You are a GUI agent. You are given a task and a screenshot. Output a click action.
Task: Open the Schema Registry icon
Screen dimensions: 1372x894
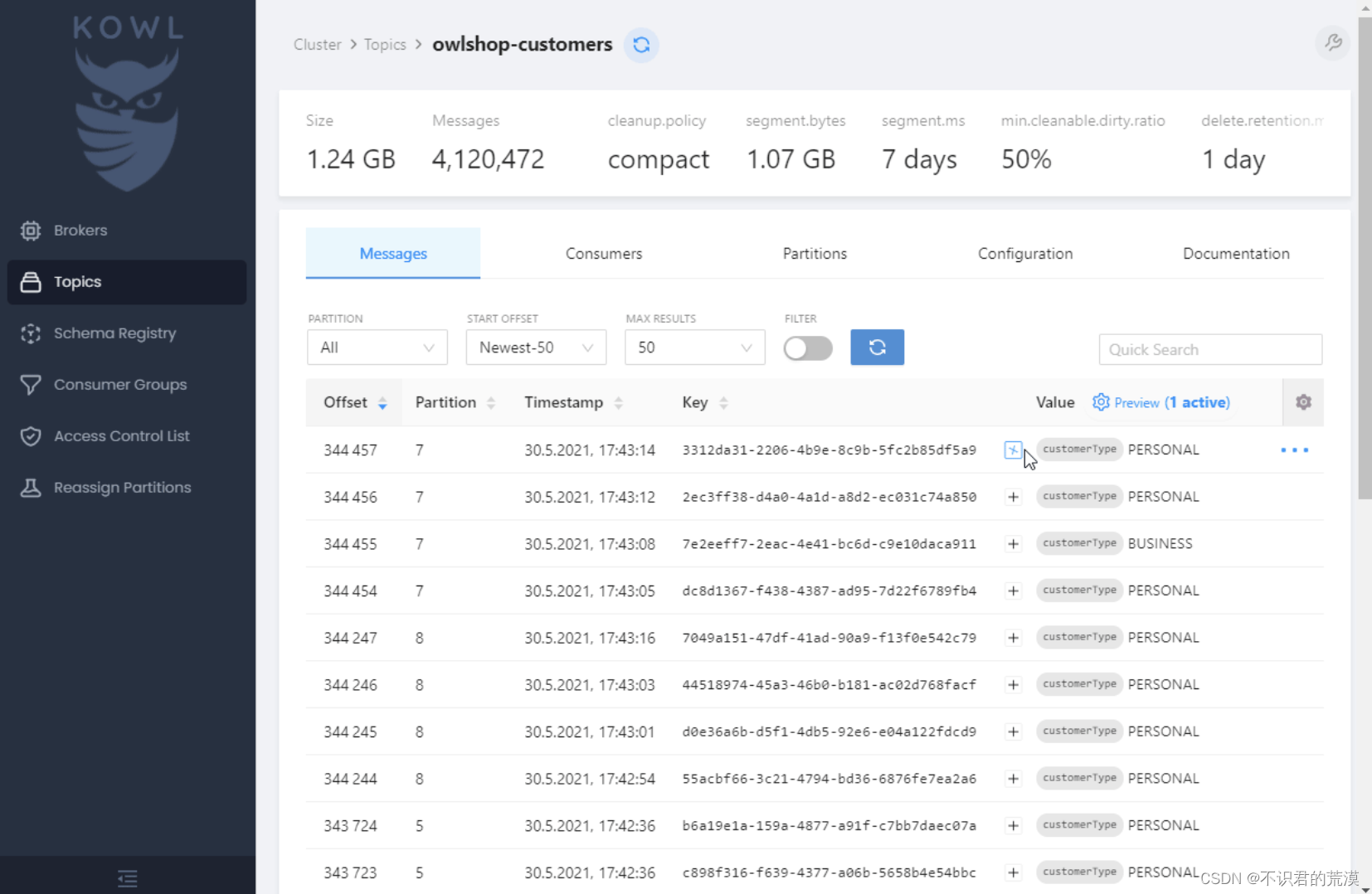31,333
